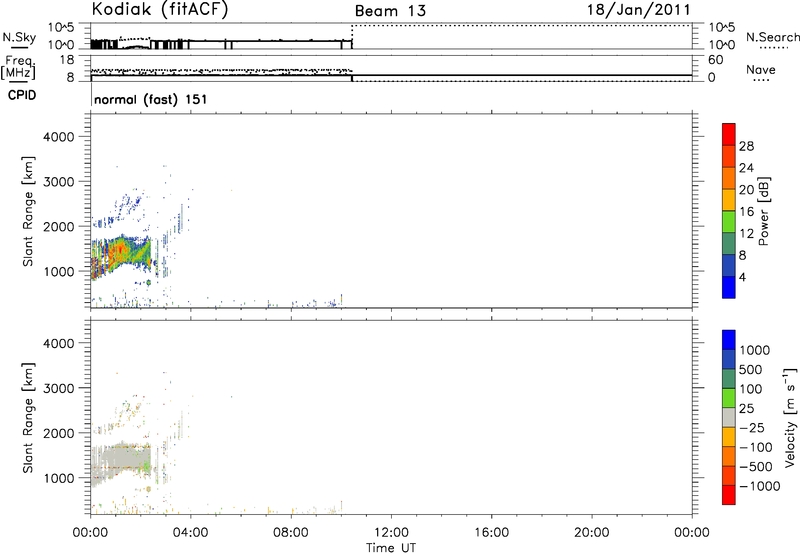
Task: Click the Velocity colorbar axis title
Action: pyautogui.click(x=790, y=417)
